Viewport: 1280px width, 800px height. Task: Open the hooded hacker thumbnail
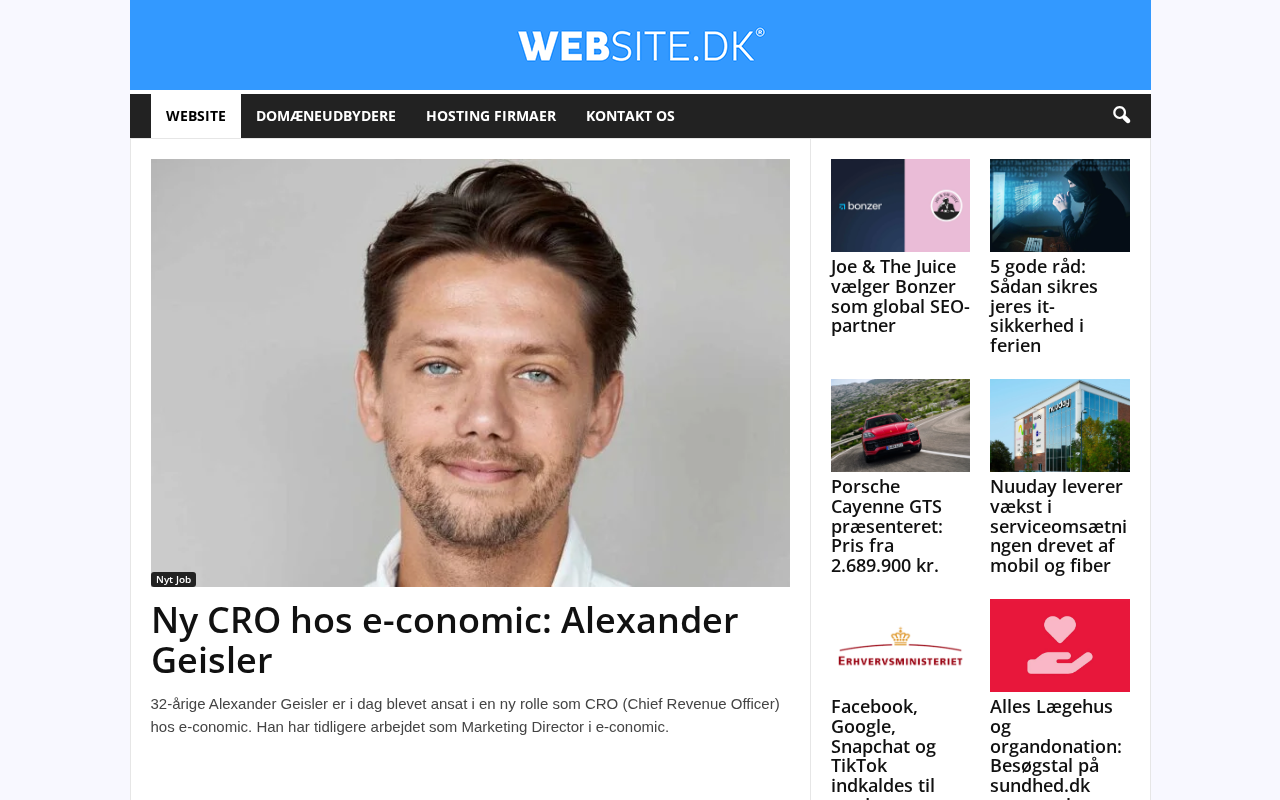tap(1060, 205)
